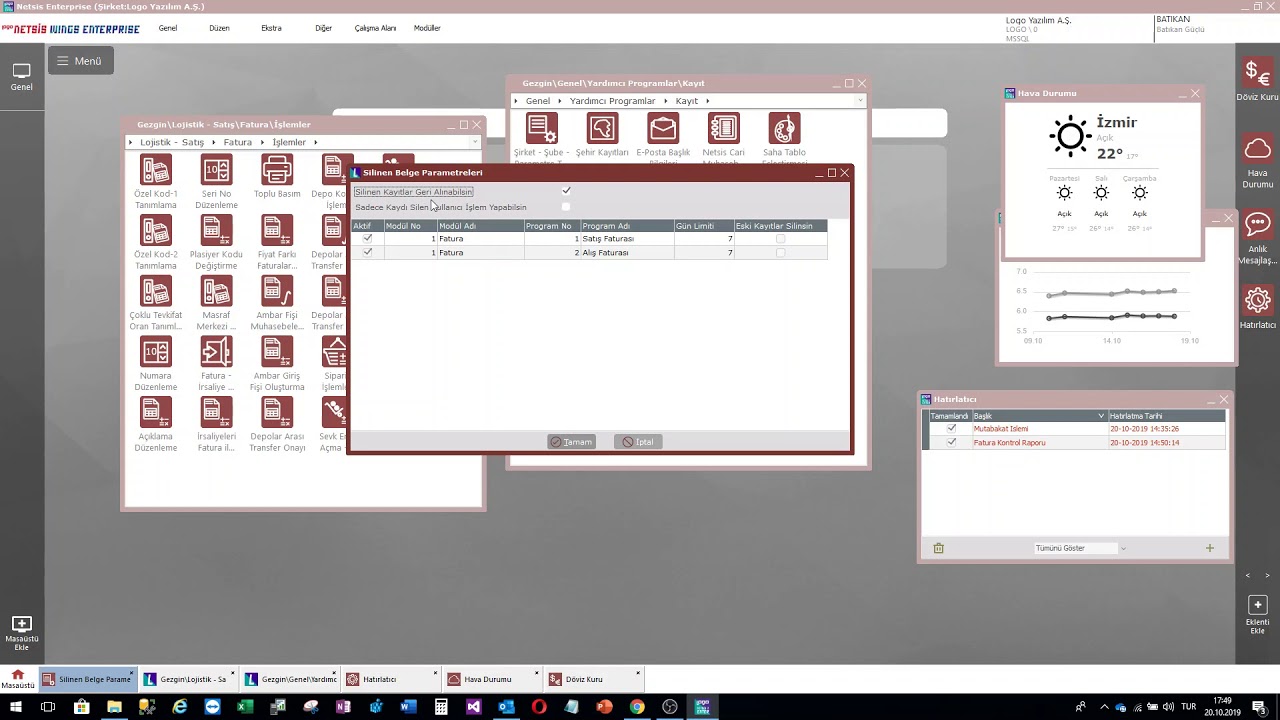Expand Yardımcı Programlar breadcrumb path dropdown
The width and height of the screenshot is (1280, 720).
pos(859,101)
